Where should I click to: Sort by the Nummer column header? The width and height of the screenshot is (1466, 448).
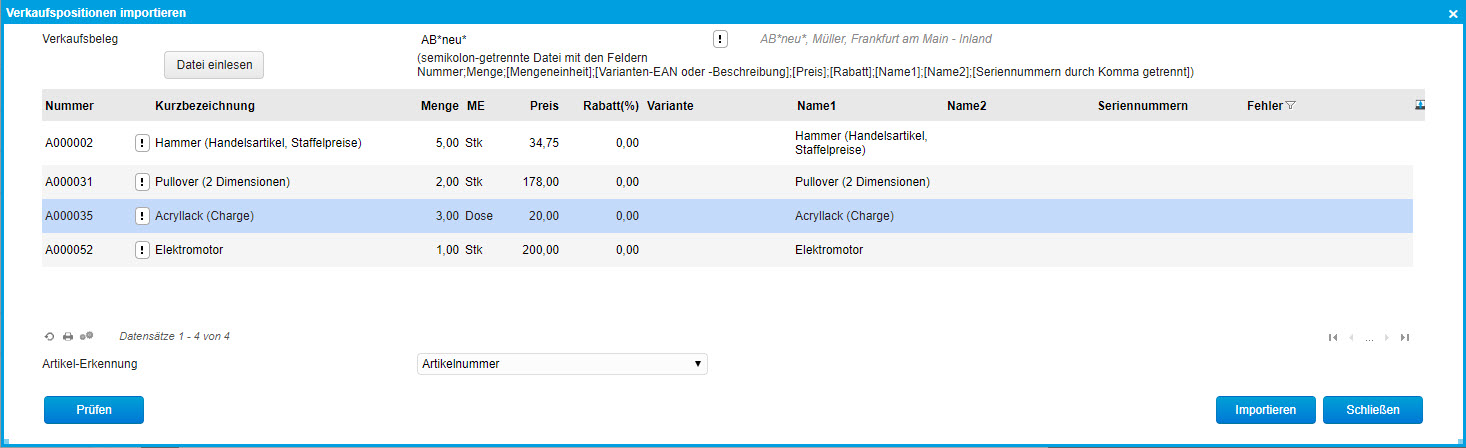pyautogui.click(x=70, y=106)
